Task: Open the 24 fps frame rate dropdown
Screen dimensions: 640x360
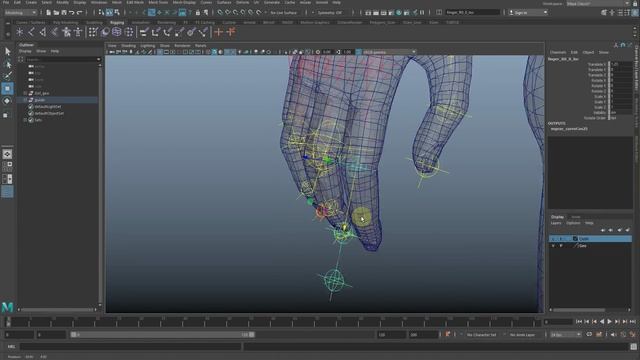Action: tap(566, 335)
